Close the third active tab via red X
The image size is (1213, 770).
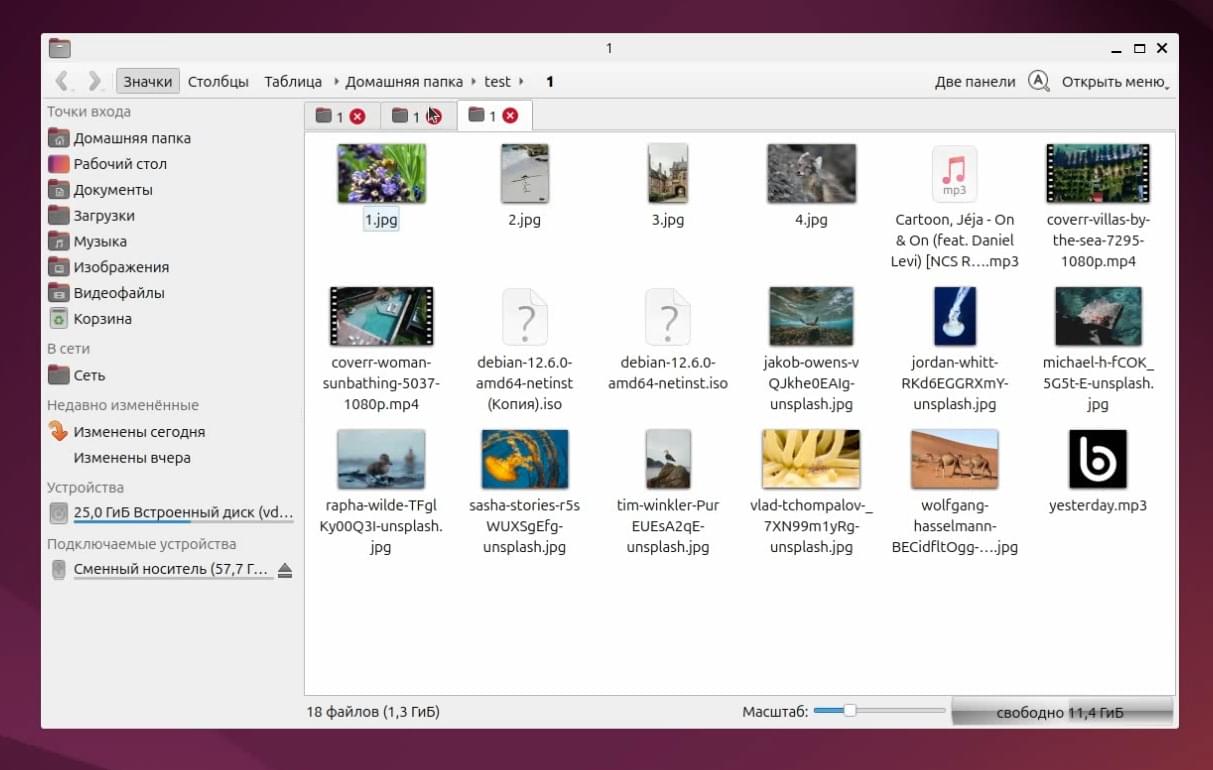(510, 116)
